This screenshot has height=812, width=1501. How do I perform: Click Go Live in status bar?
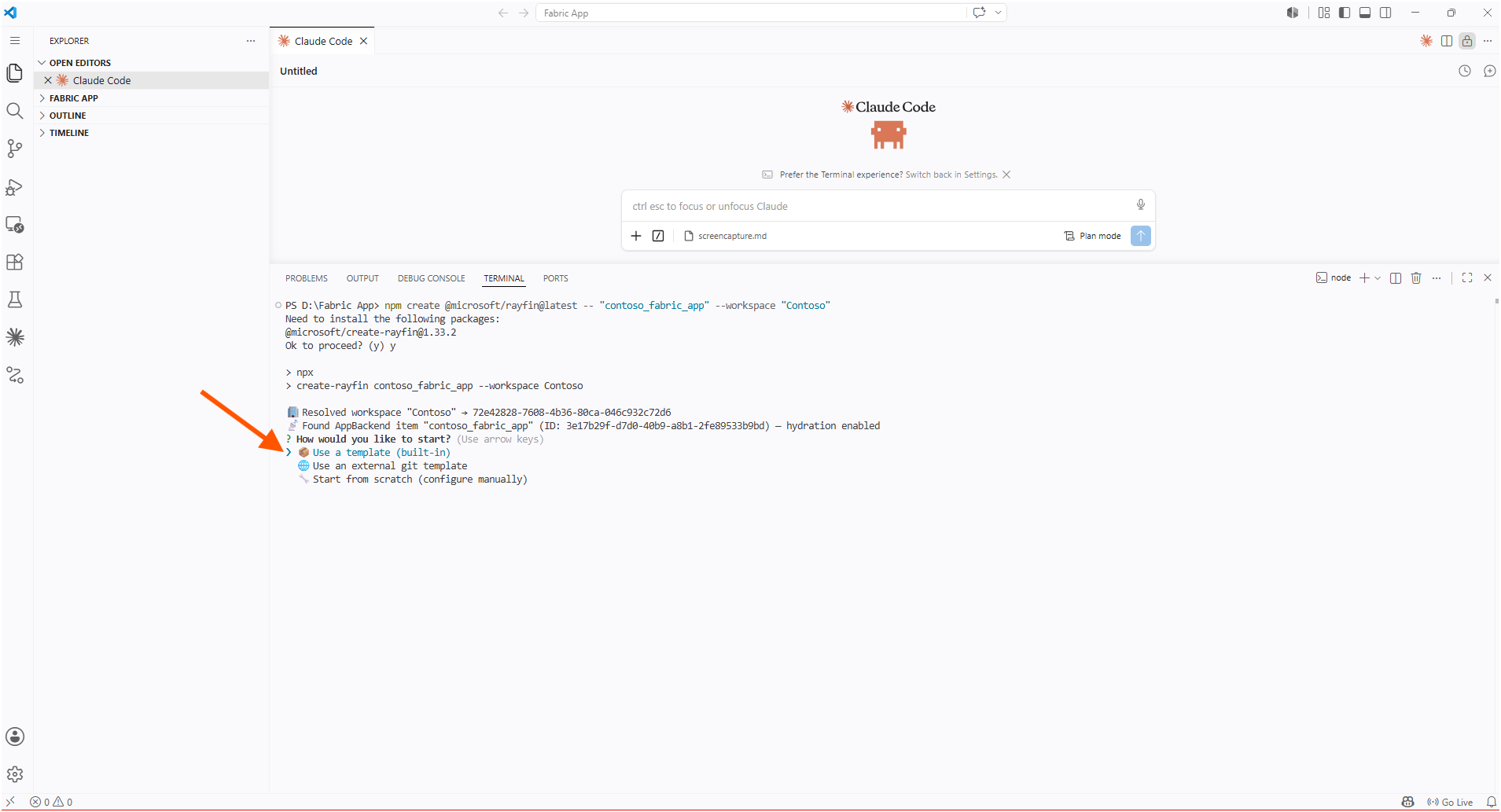click(x=1450, y=803)
